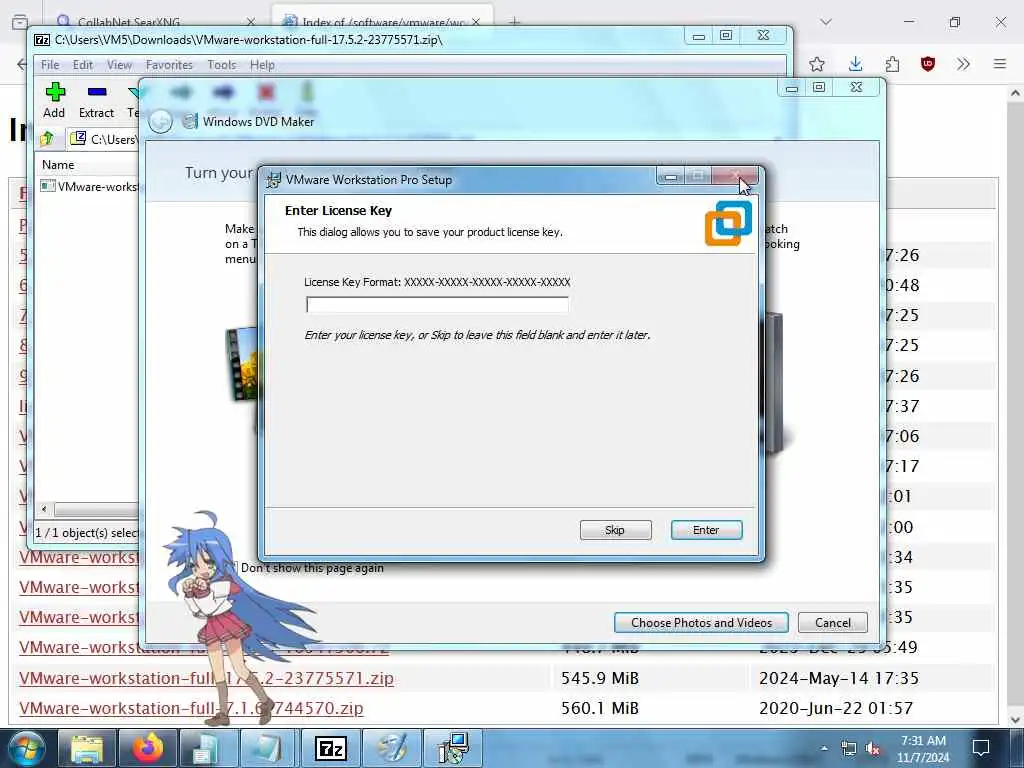
Task: Open the Edit menu in 7-Zip
Action: pos(82,65)
